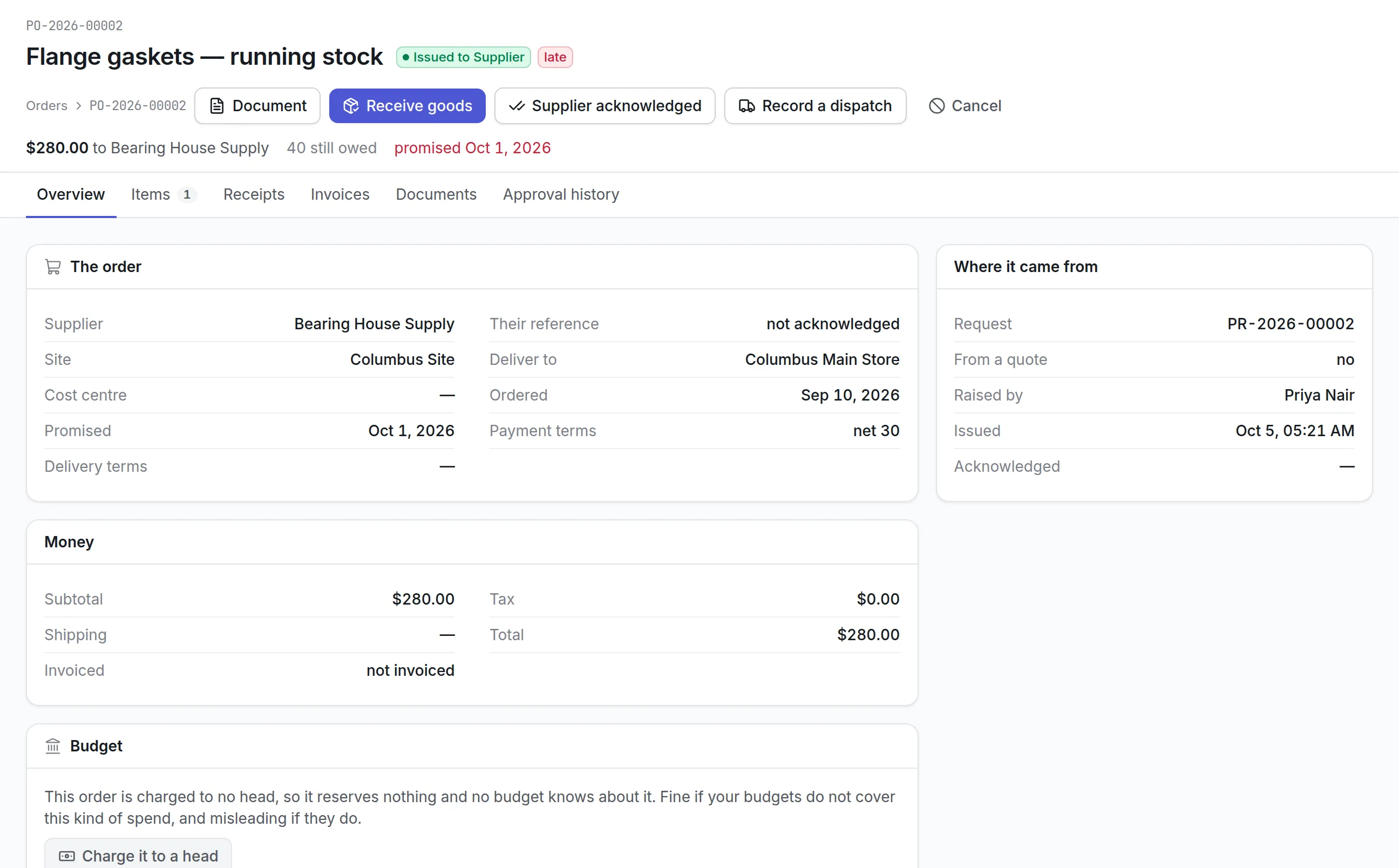Image resolution: width=1399 pixels, height=868 pixels.
Task: Click the 40 still owed text
Action: click(332, 148)
